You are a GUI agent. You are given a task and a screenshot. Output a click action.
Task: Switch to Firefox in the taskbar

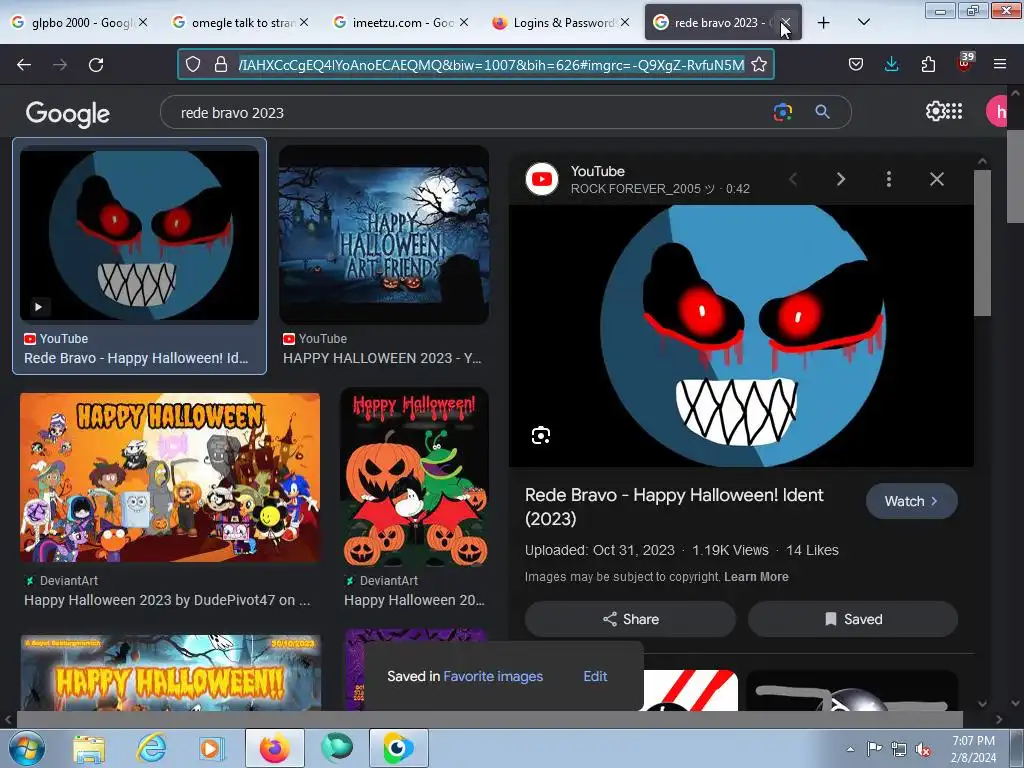pyautogui.click(x=275, y=748)
